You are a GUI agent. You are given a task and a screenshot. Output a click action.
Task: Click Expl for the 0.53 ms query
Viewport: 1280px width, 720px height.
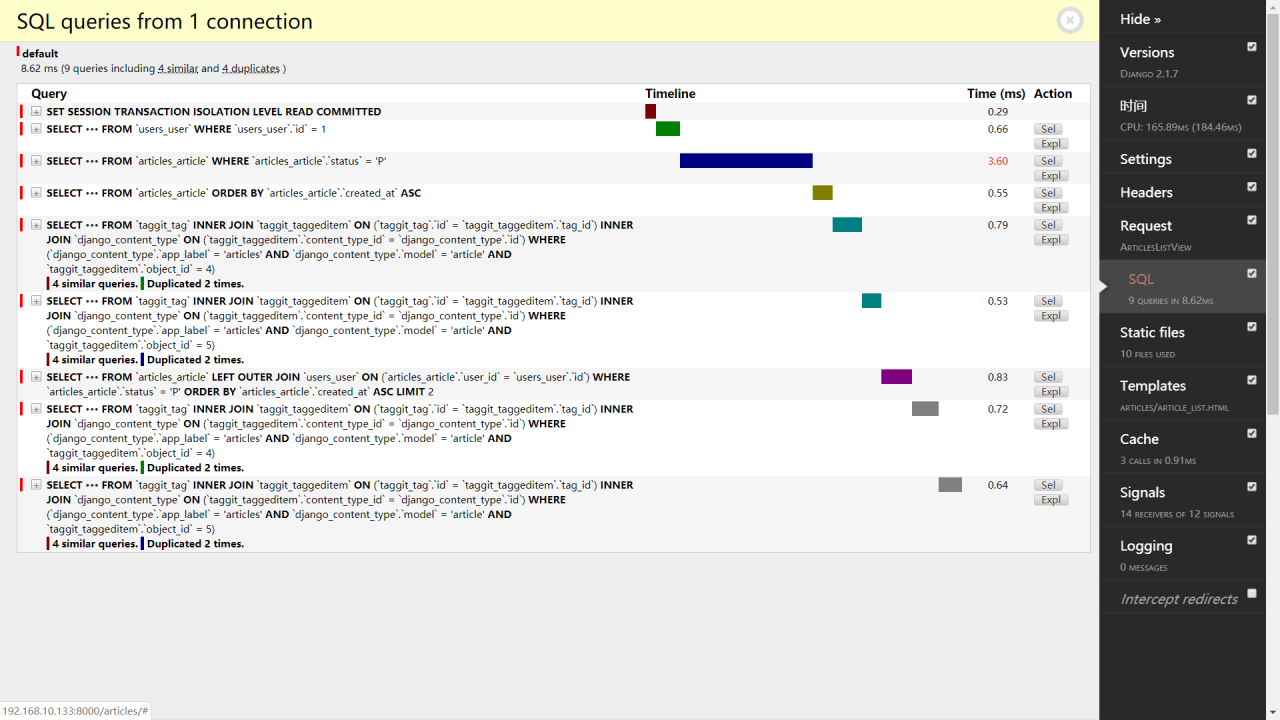click(1051, 316)
